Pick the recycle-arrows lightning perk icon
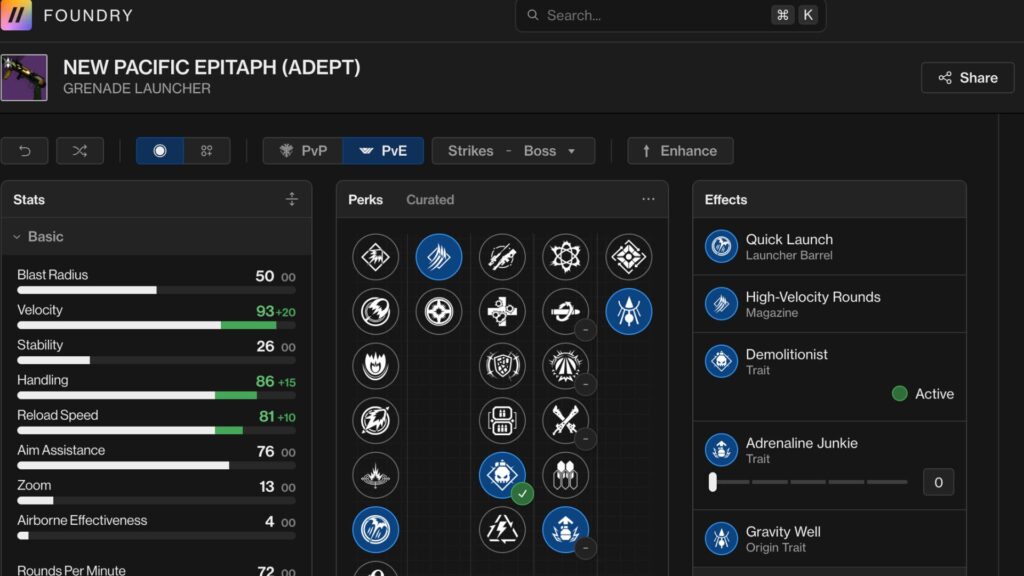The height and width of the screenshot is (576, 1024). coord(502,529)
